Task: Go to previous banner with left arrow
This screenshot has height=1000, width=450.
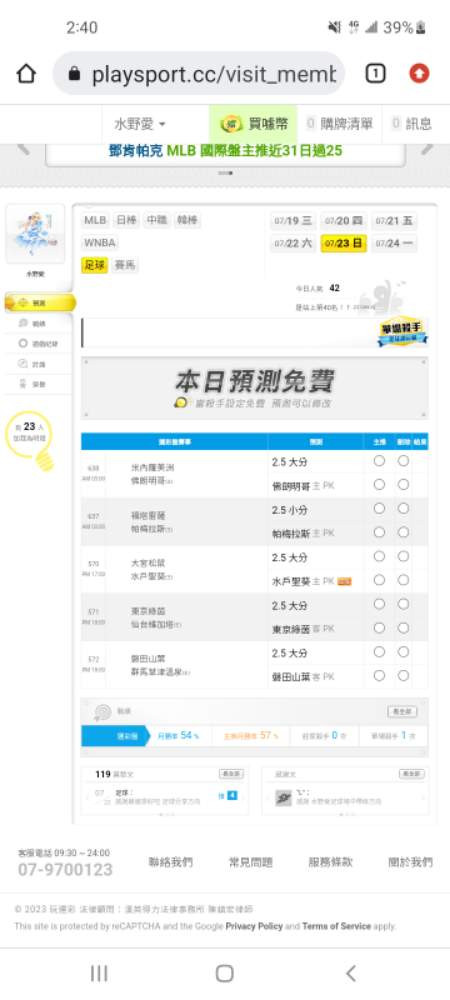Action: pos(23,149)
